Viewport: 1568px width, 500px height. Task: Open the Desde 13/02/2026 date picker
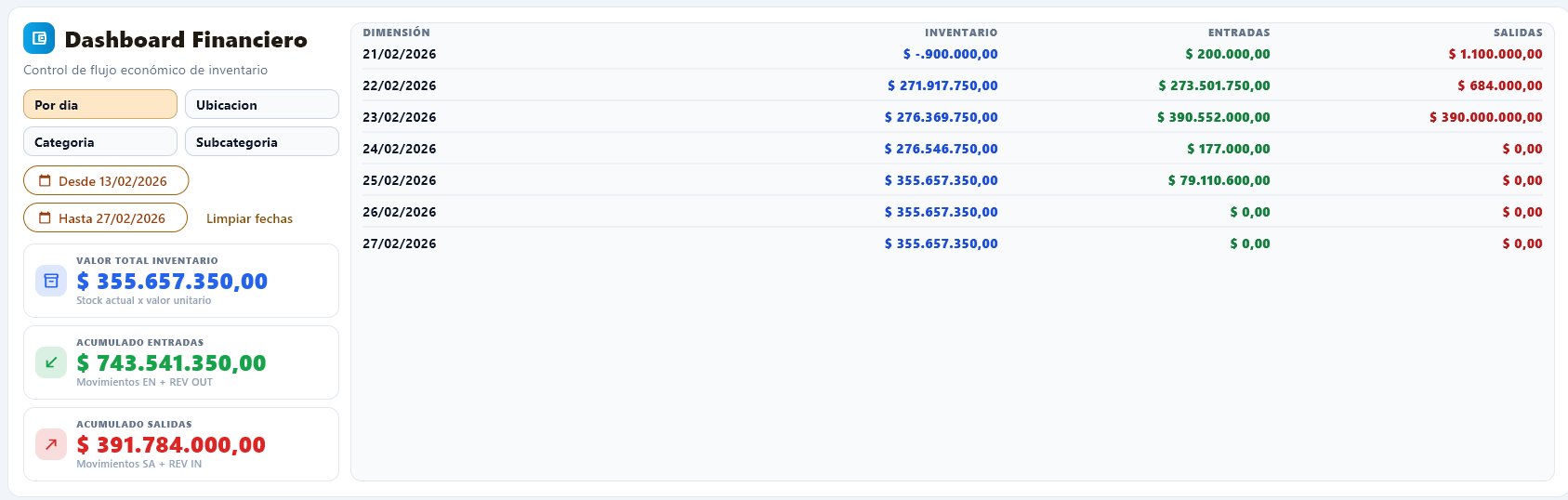coord(106,181)
